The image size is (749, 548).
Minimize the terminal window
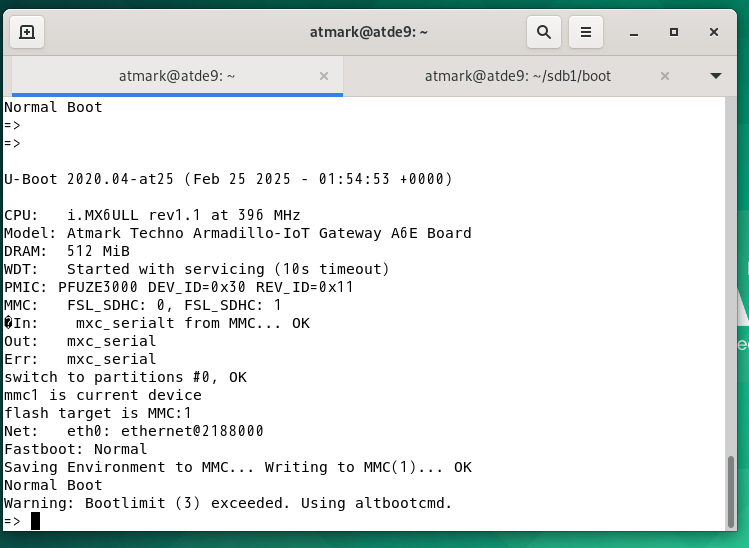[x=634, y=32]
